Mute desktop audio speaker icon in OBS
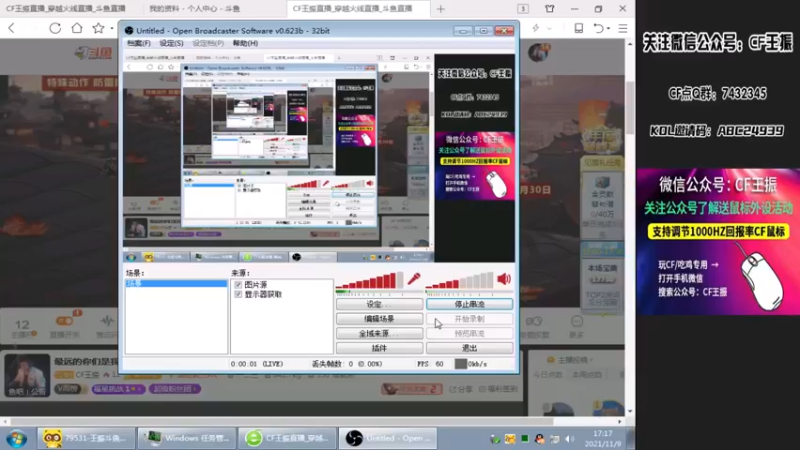 coord(504,279)
